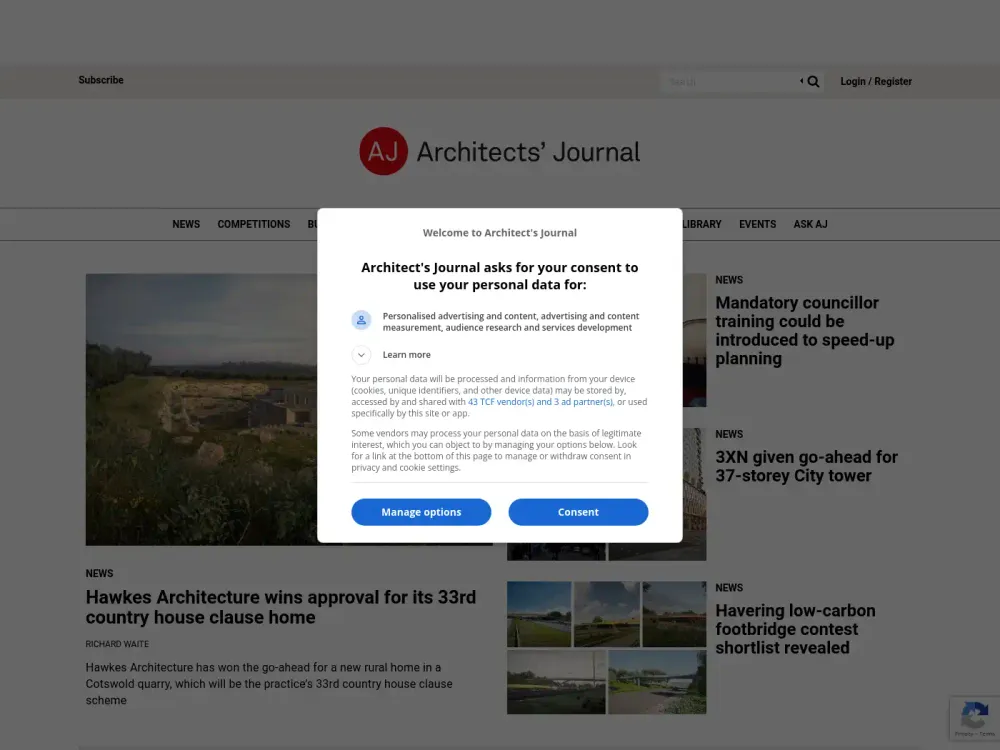Click the Consent button
1000x750 pixels.
[x=578, y=511]
